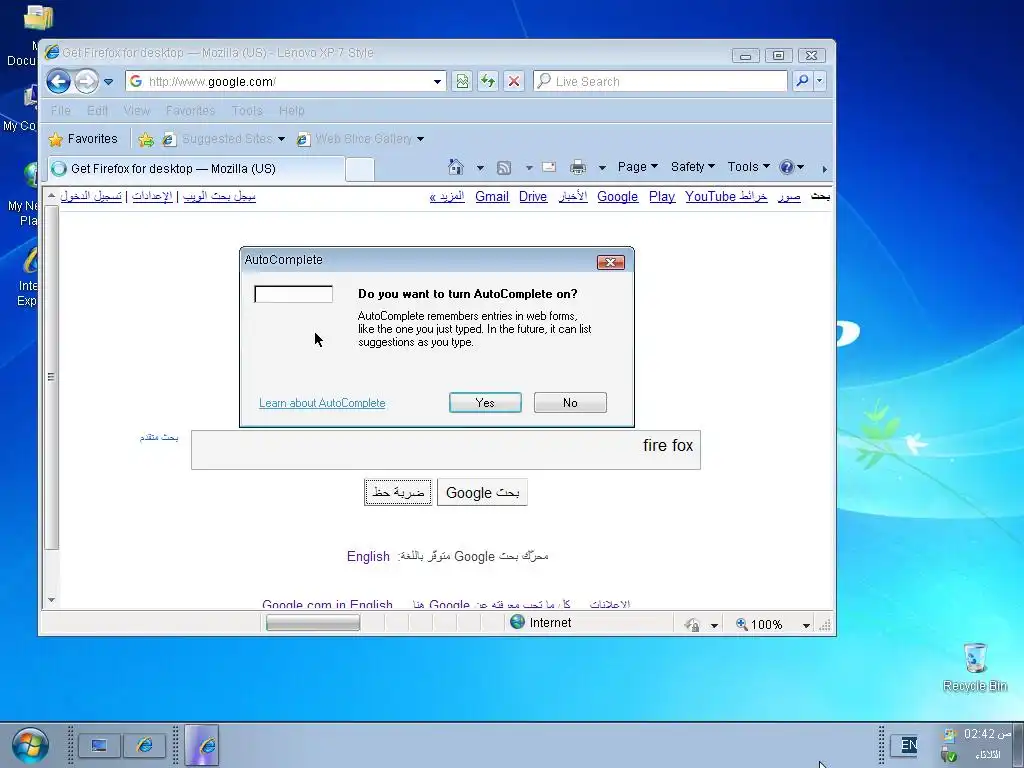Open the Safety command bar menu

[692, 167]
